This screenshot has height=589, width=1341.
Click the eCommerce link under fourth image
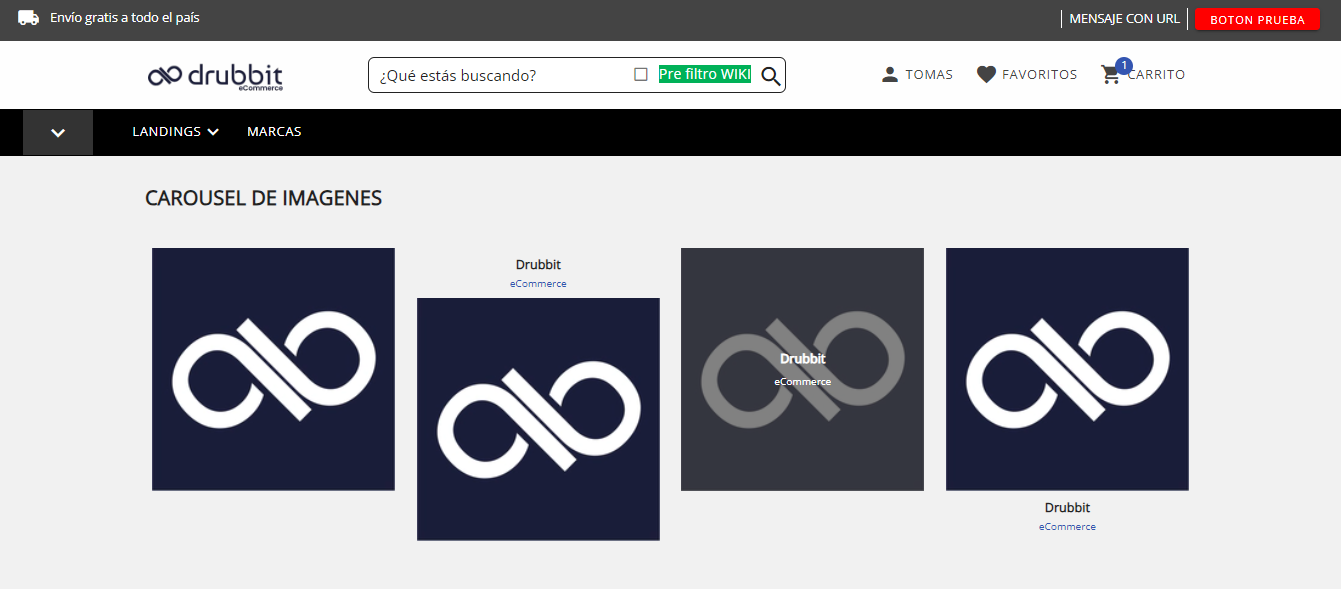pyautogui.click(x=1067, y=527)
